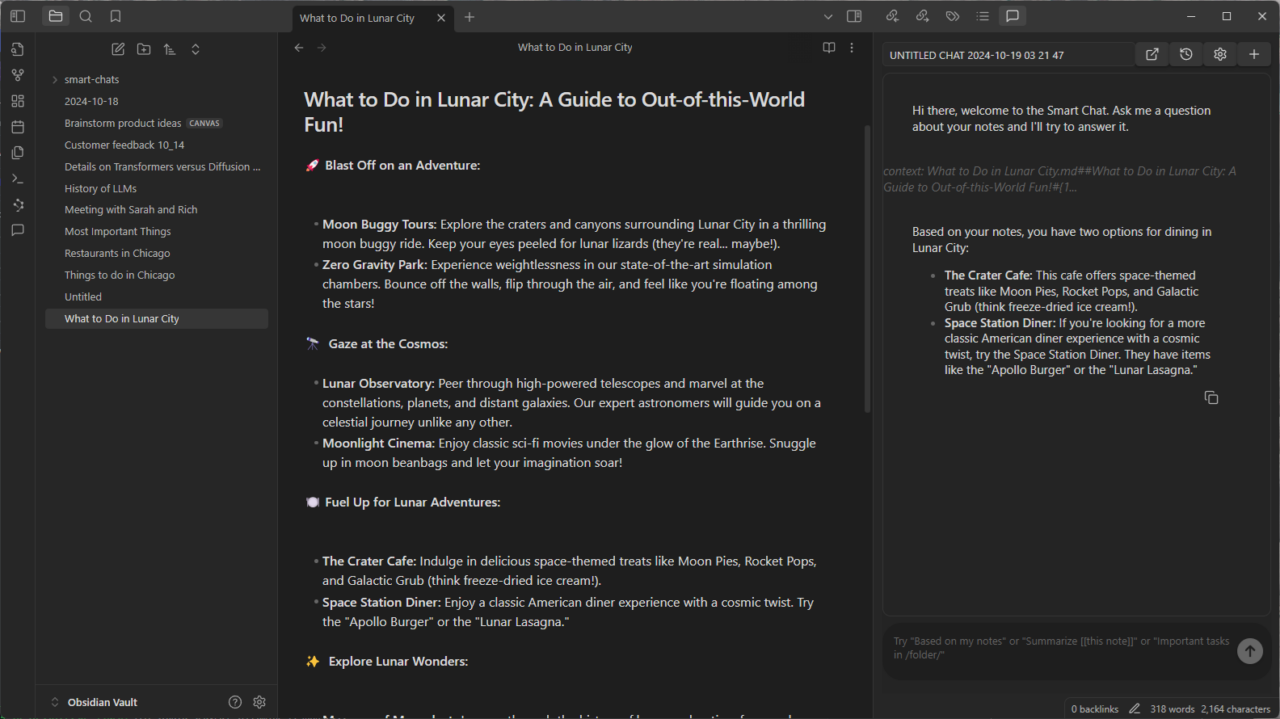1280x719 pixels.
Task: Create a new note
Action: pos(118,49)
